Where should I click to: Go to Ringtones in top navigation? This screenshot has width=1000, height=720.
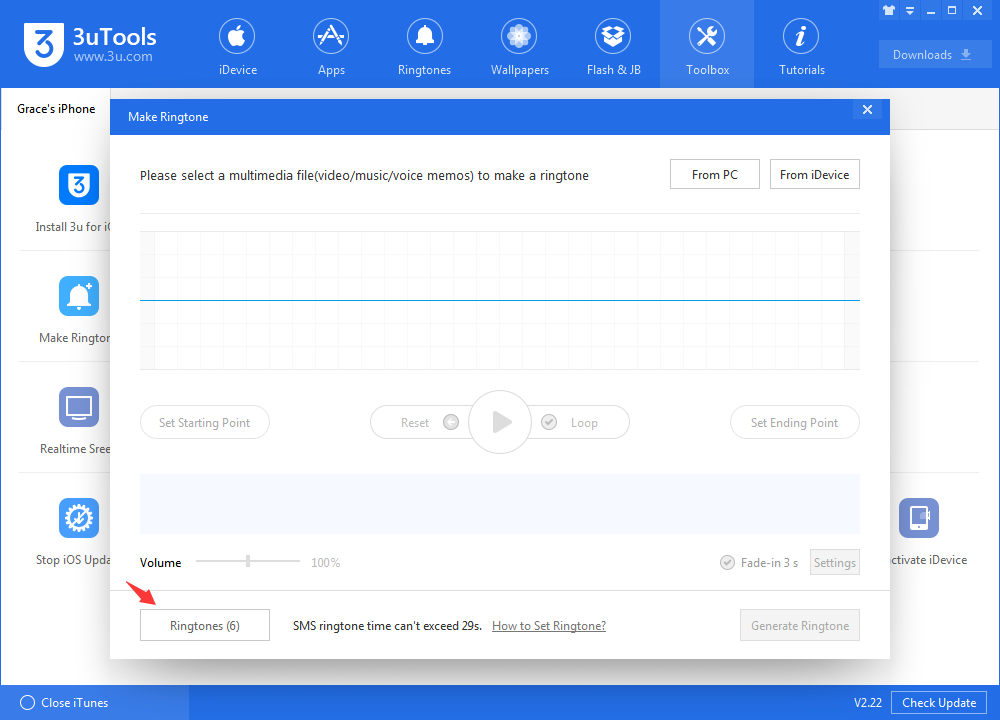424,48
